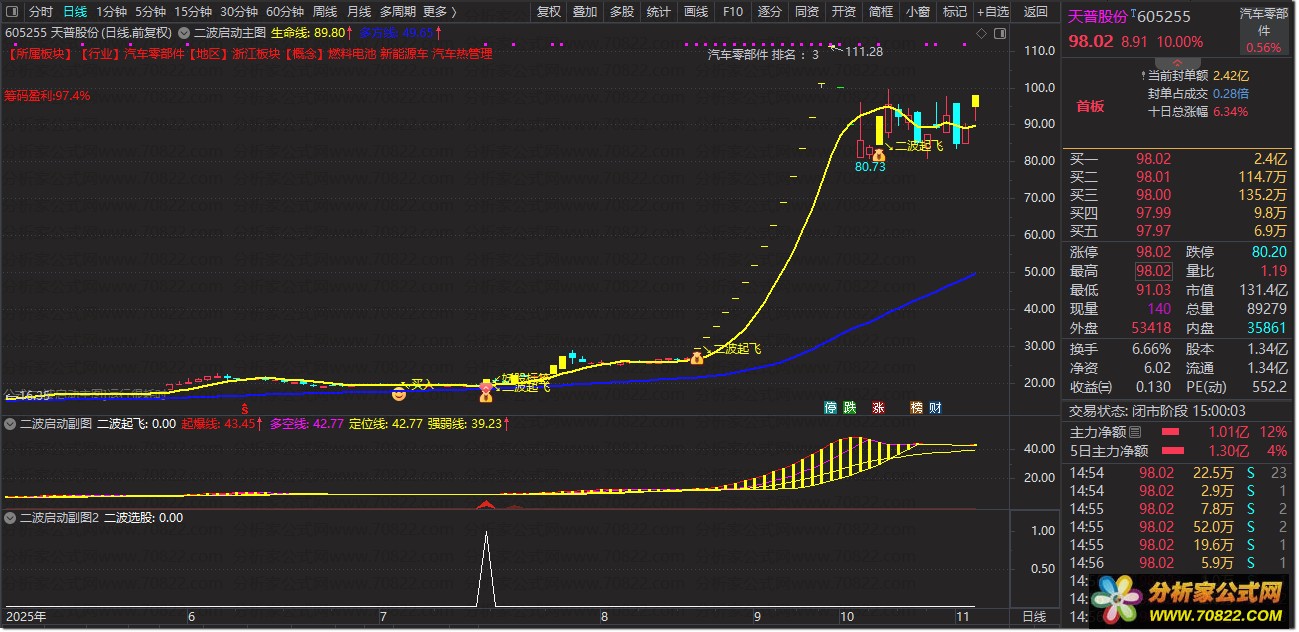Select the 日线 period tab
This screenshot has height=632, width=1299.
75,12
